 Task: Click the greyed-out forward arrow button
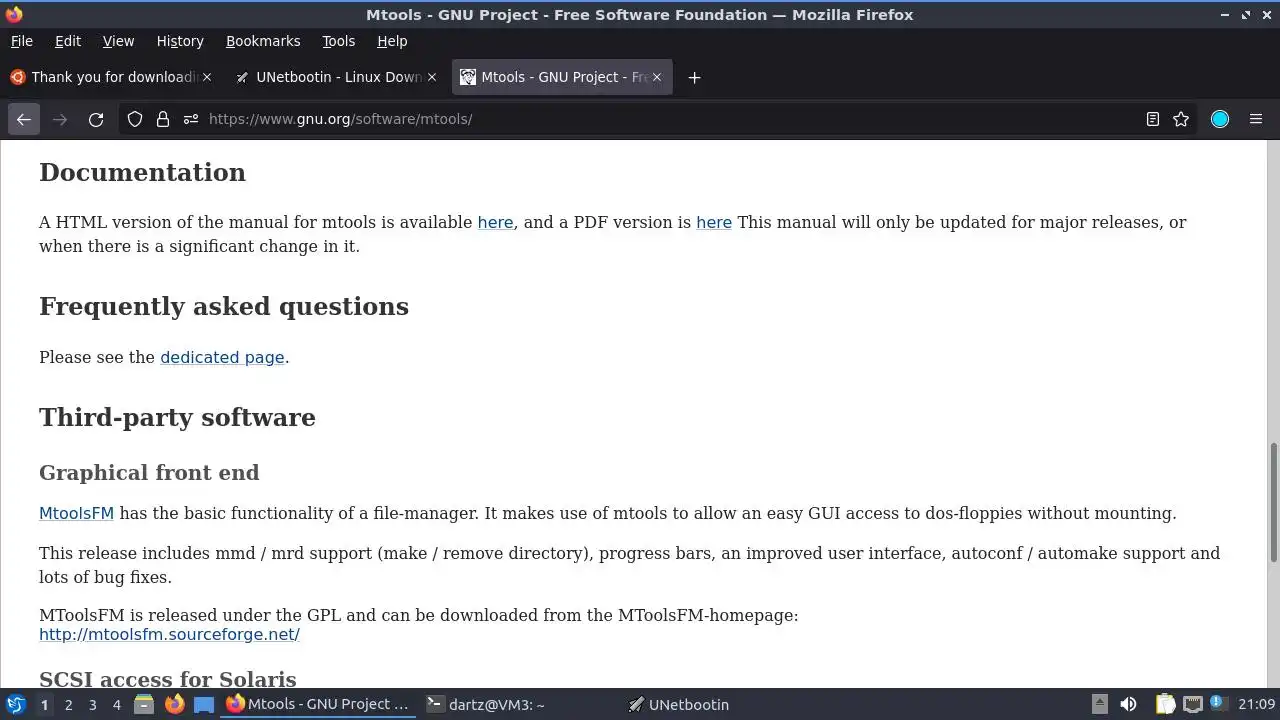[x=60, y=119]
